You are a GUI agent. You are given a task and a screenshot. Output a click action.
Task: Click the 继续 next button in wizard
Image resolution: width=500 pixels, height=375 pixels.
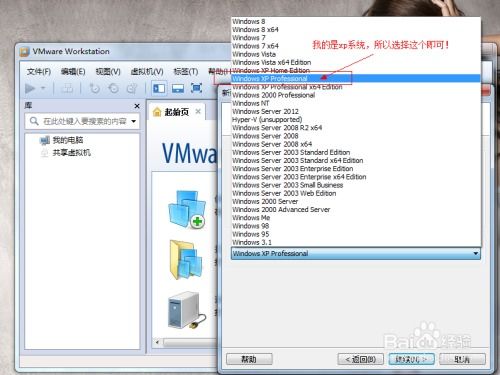[x=411, y=359]
